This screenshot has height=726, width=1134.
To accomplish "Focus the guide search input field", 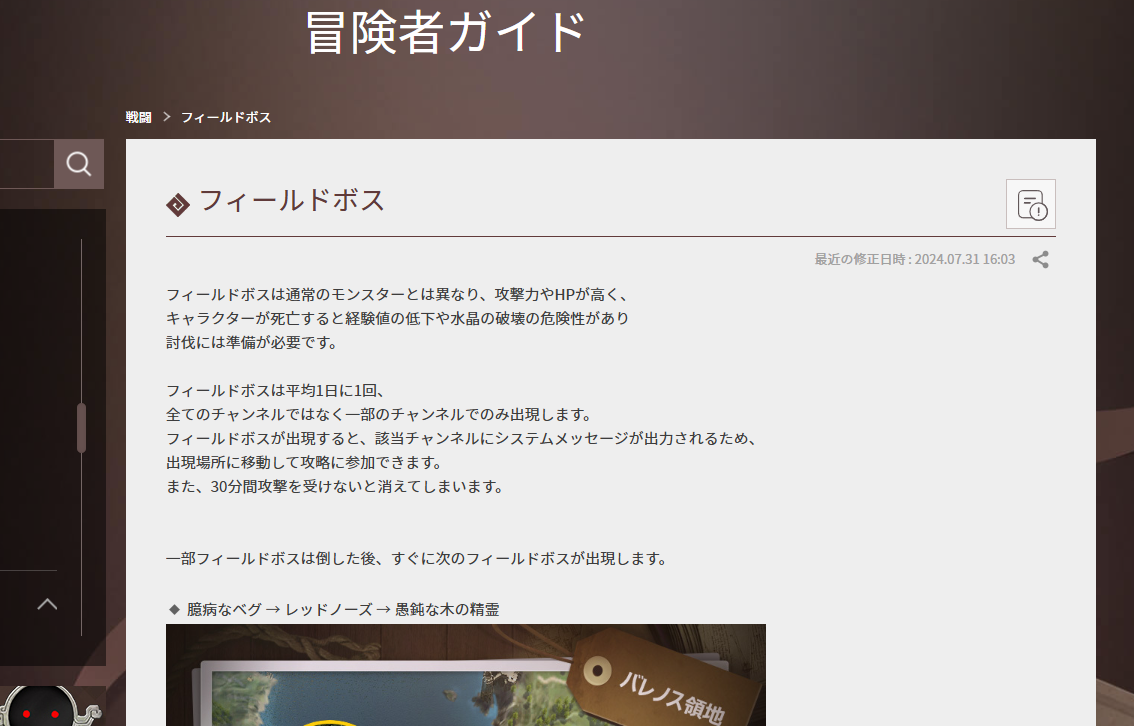I will coord(26,164).
